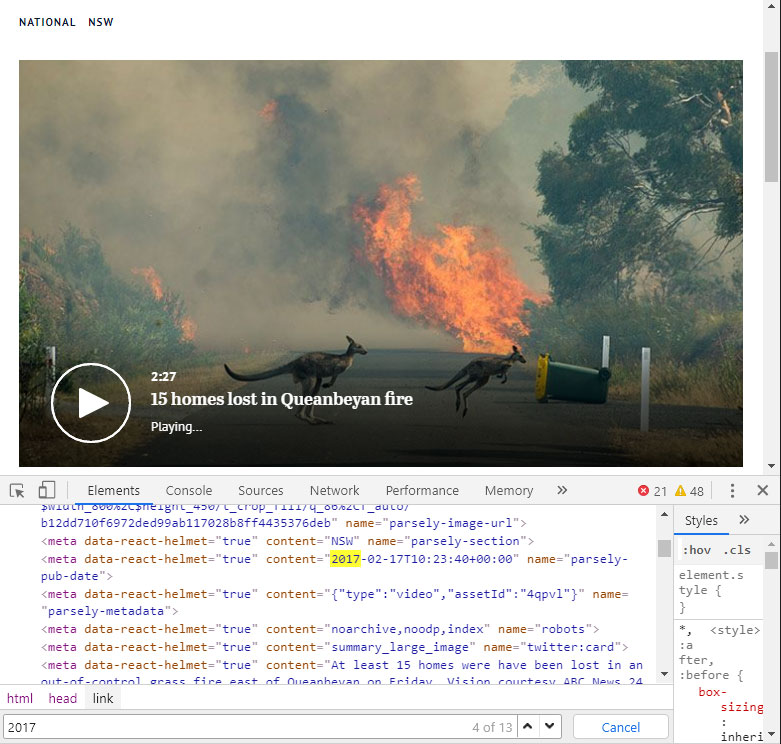Click the Elements panel scrollbar thumb
Screen dimensions: 781x744
pyautogui.click(x=664, y=548)
